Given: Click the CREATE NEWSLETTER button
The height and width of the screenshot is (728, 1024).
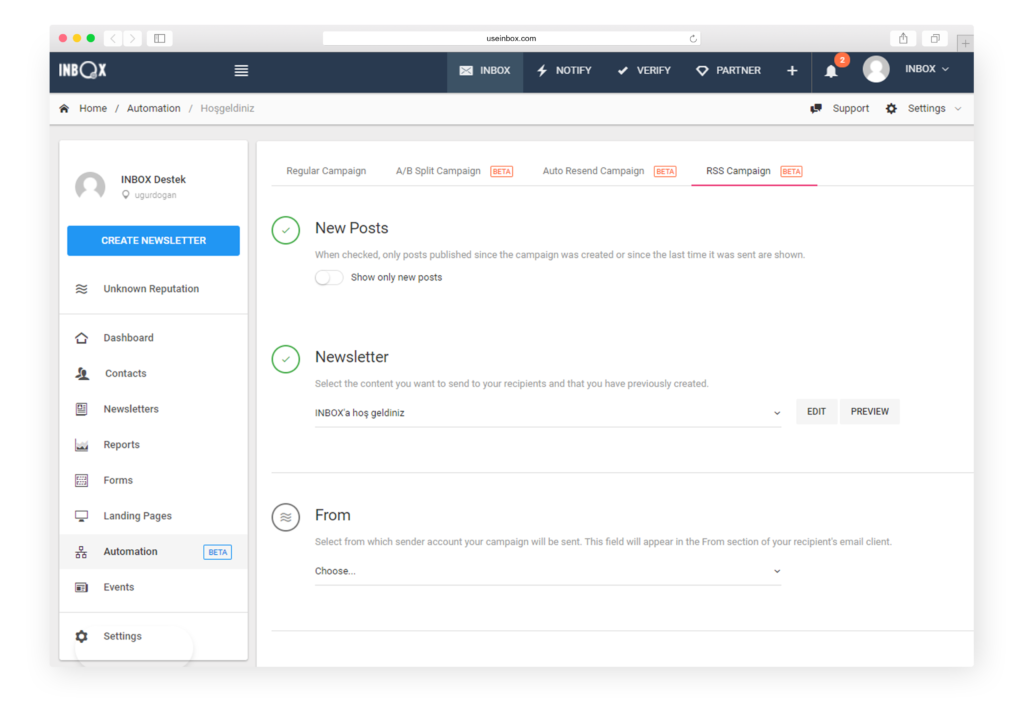Looking at the screenshot, I should click(x=153, y=241).
